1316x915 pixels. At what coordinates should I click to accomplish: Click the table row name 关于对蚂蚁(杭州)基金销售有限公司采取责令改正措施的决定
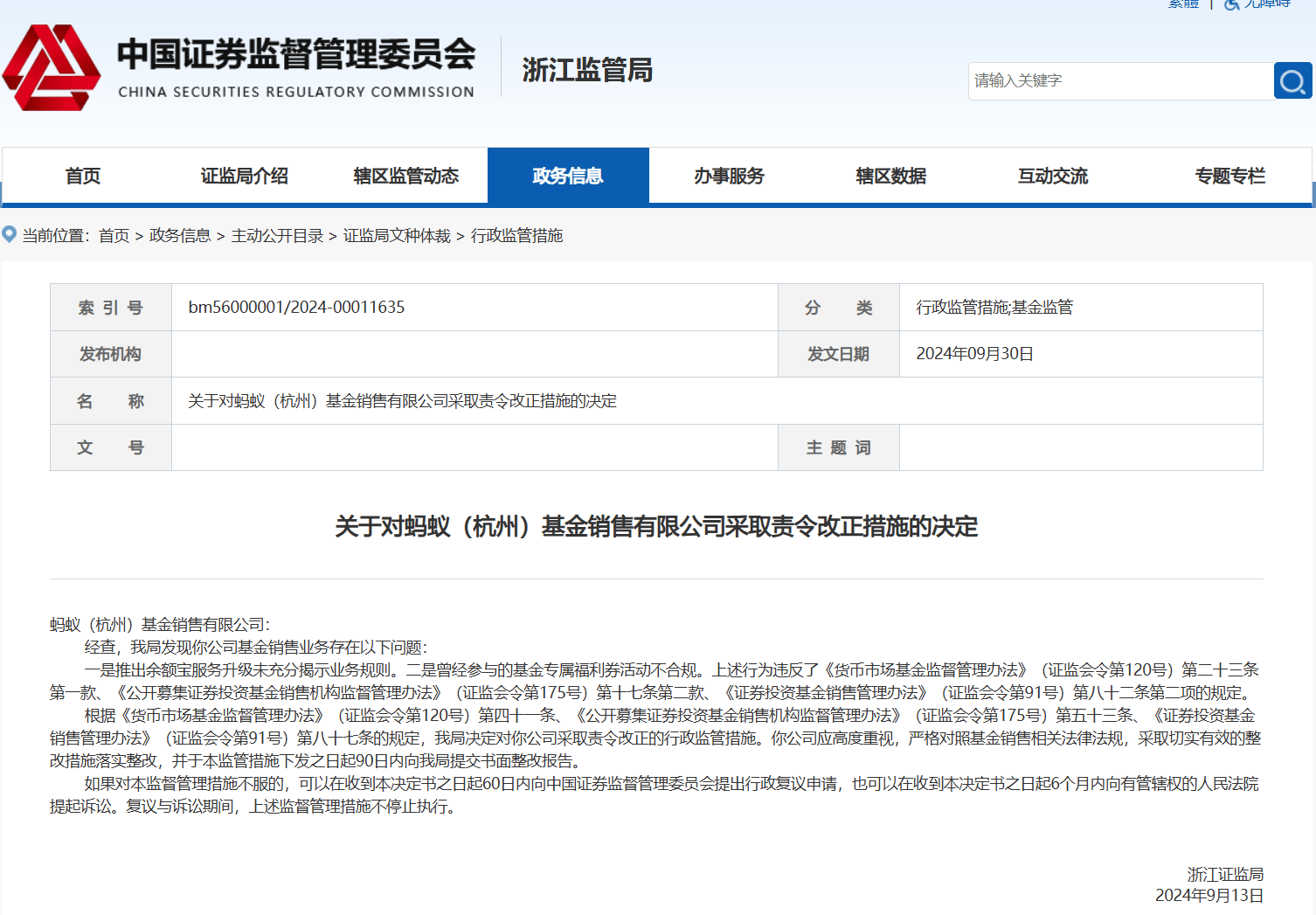[402, 401]
